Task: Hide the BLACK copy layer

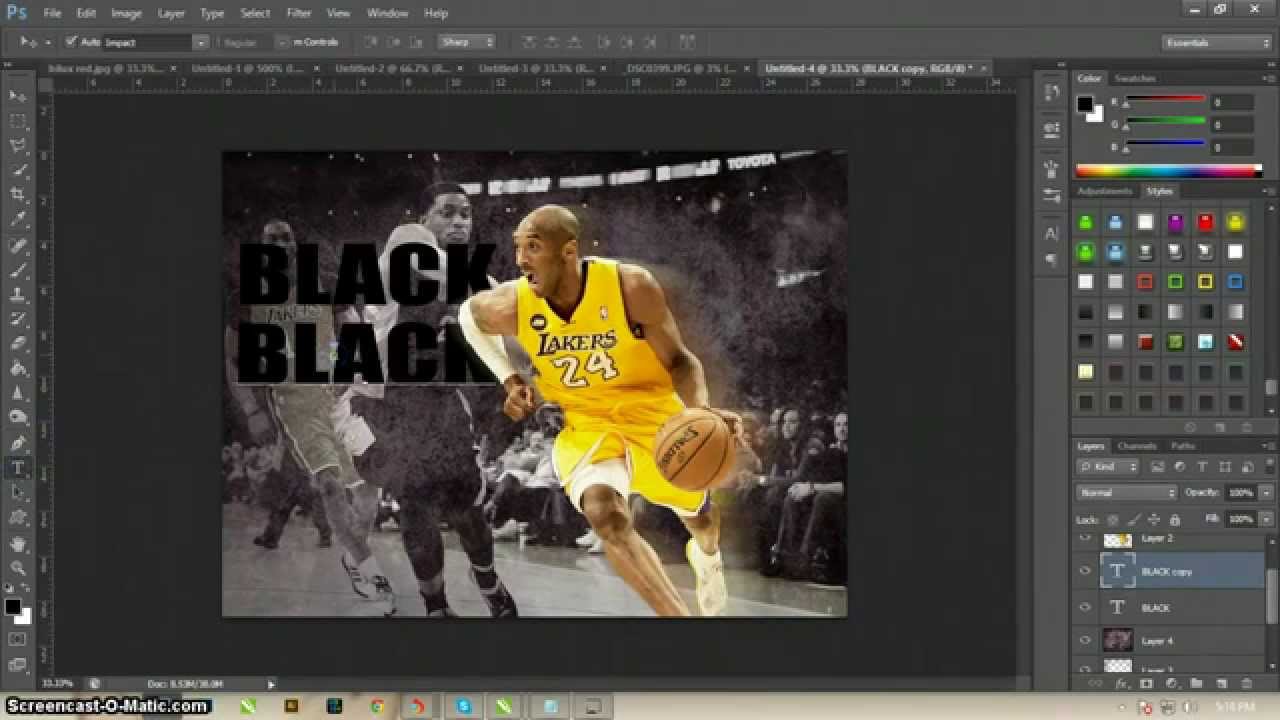Action: pos(1085,571)
